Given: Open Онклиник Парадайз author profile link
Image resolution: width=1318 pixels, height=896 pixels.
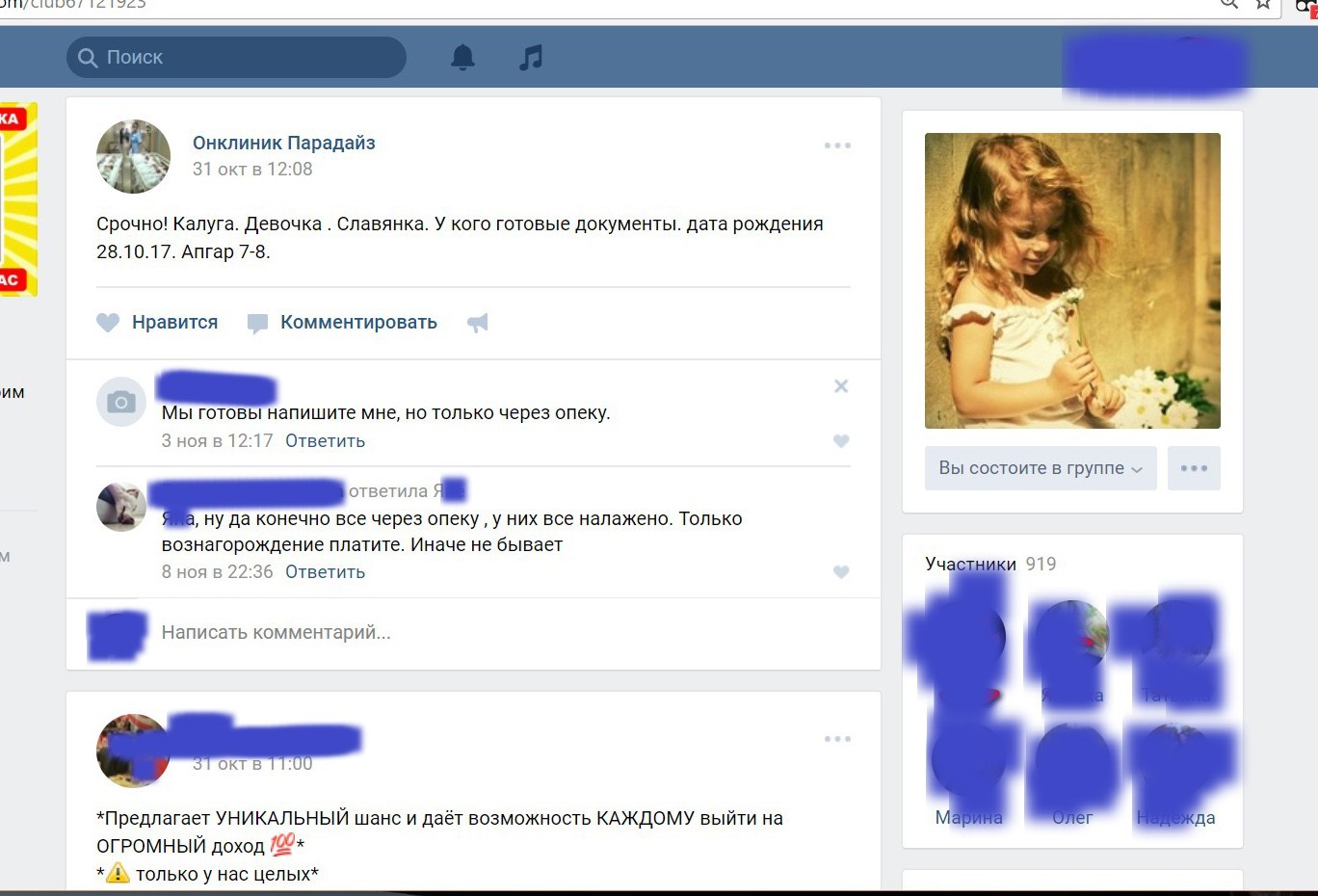Looking at the screenshot, I should (283, 143).
